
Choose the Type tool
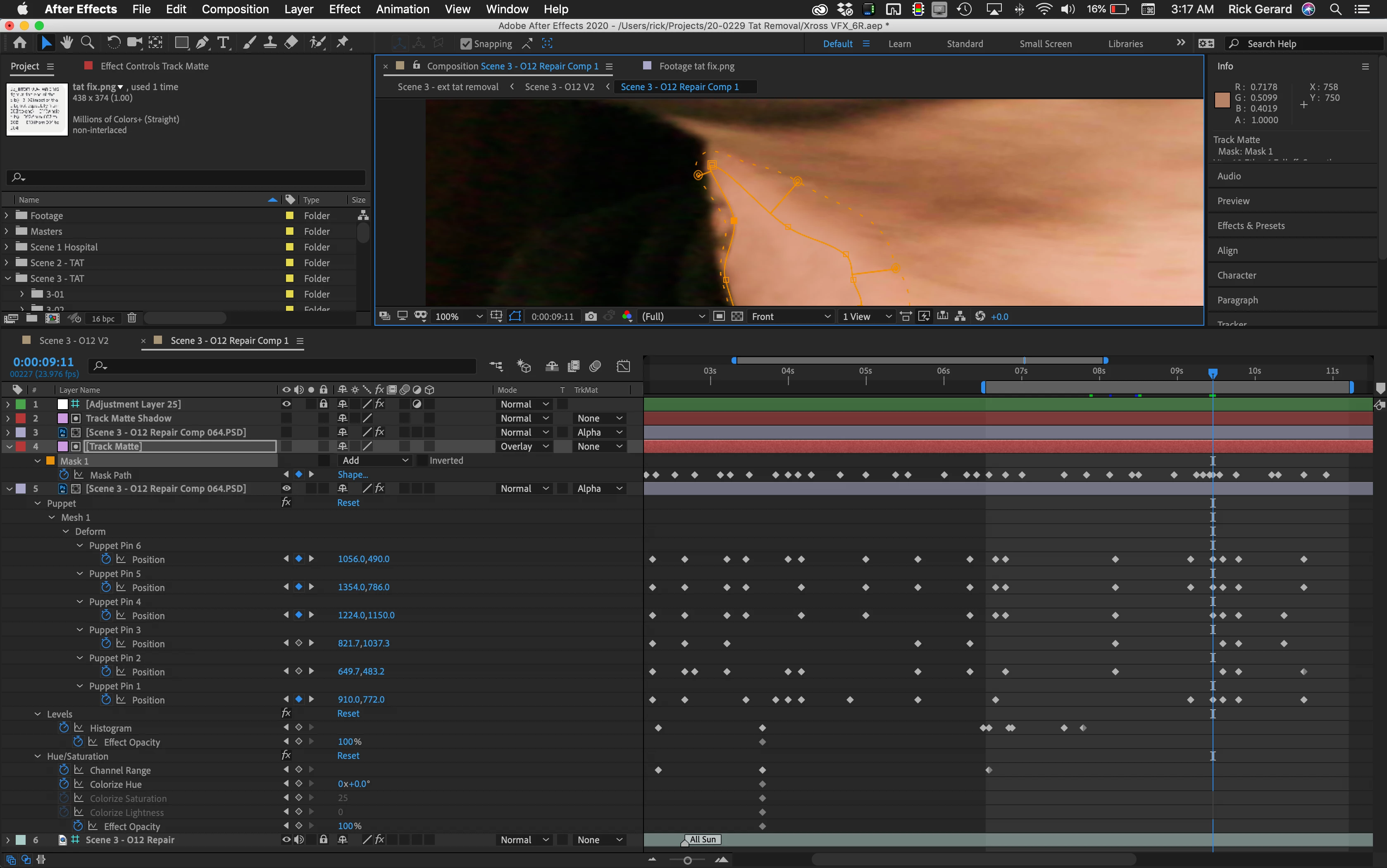[x=223, y=43]
